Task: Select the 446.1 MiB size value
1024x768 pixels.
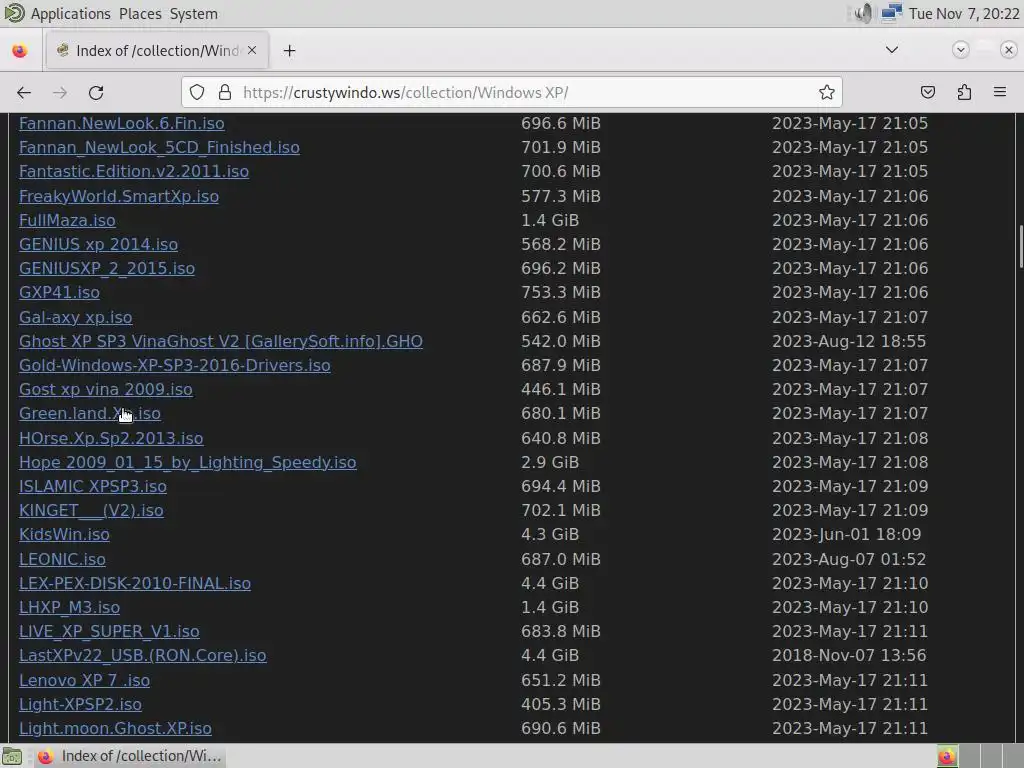Action: (560, 390)
